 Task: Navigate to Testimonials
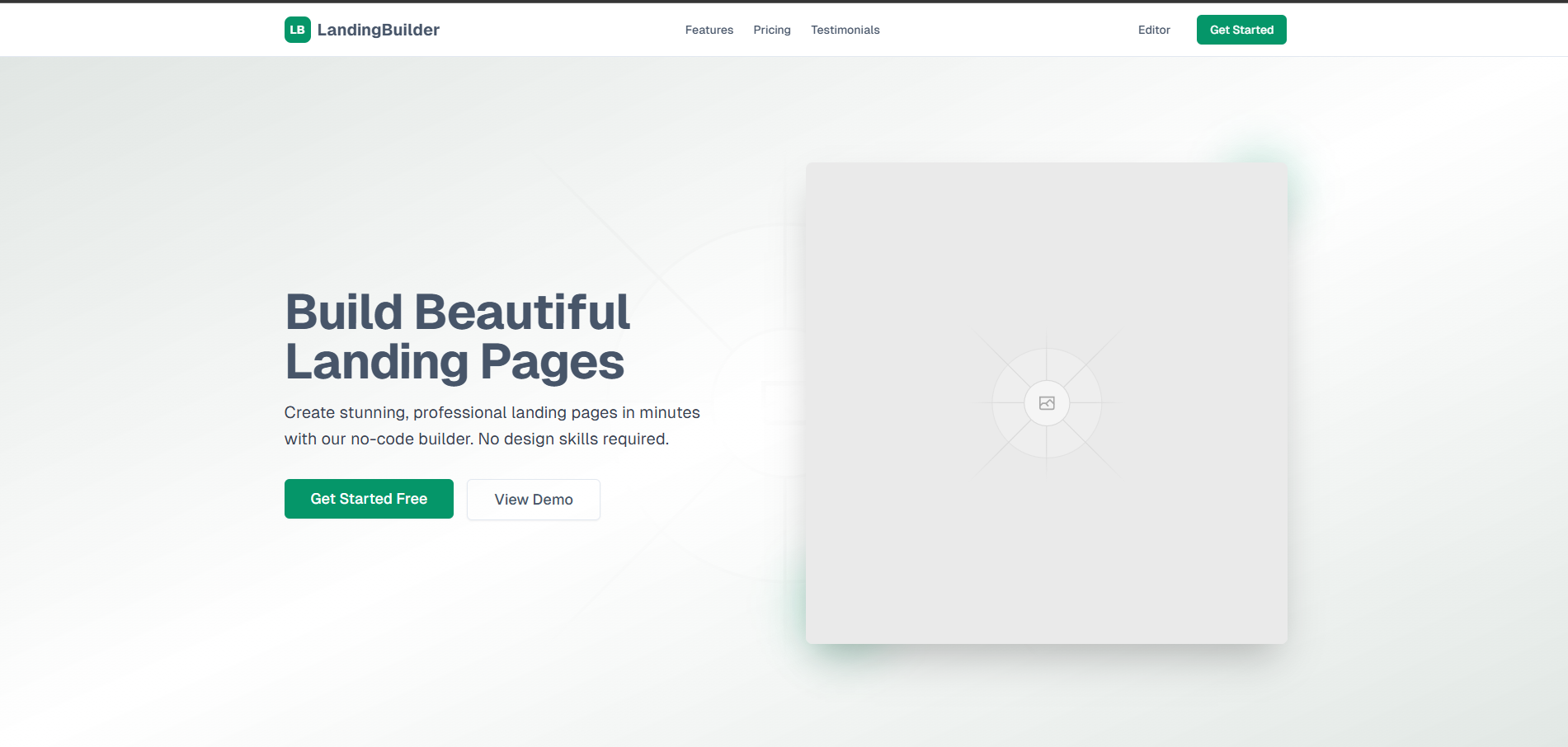(845, 30)
